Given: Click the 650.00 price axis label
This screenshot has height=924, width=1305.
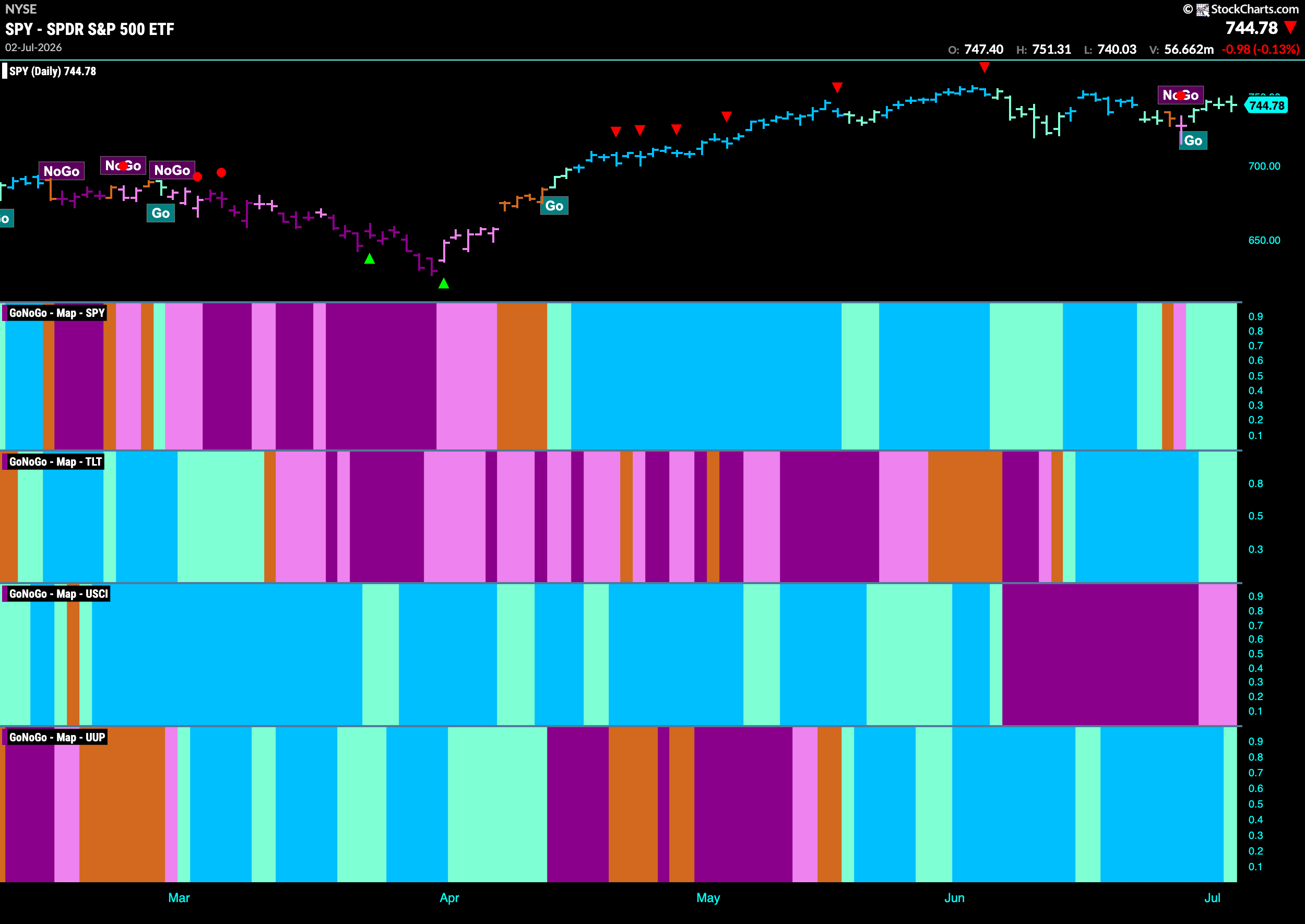Looking at the screenshot, I should click(x=1264, y=240).
